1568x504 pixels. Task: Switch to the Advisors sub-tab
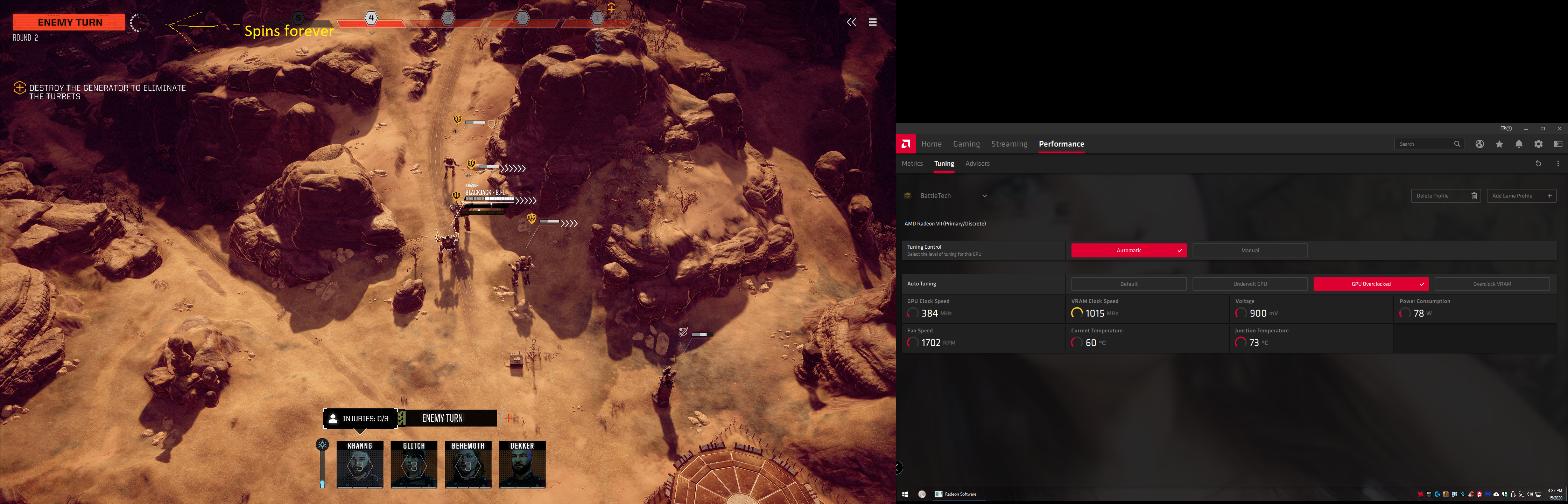tap(978, 163)
